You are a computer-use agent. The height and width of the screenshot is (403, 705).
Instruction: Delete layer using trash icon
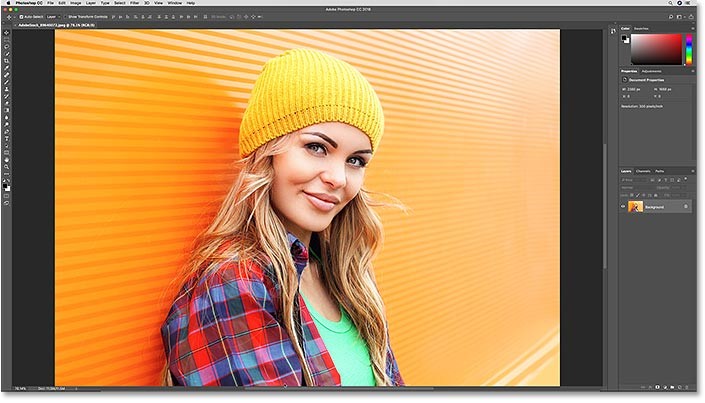[687, 387]
